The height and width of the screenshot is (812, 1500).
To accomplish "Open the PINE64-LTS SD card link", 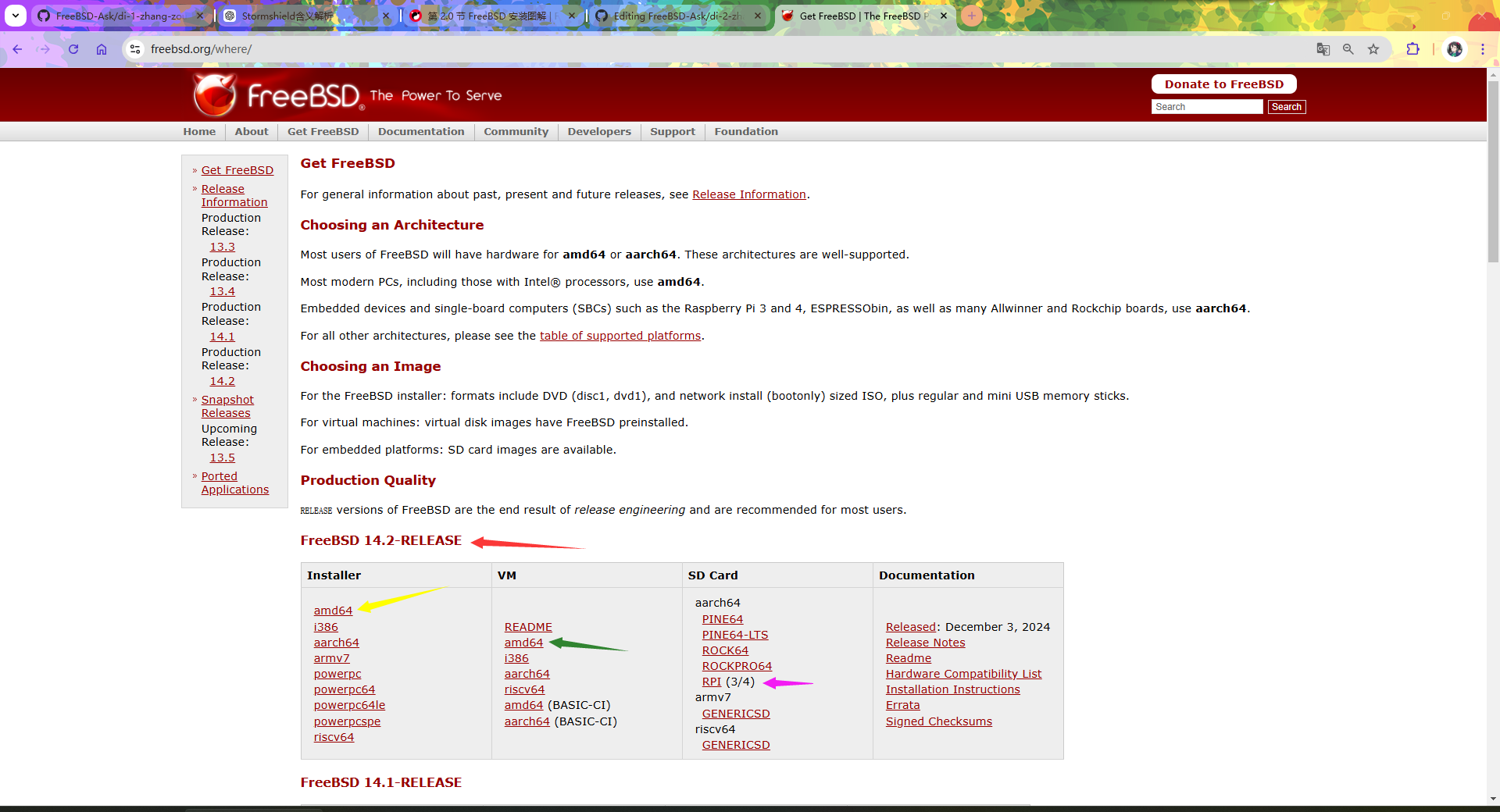I will (735, 635).
